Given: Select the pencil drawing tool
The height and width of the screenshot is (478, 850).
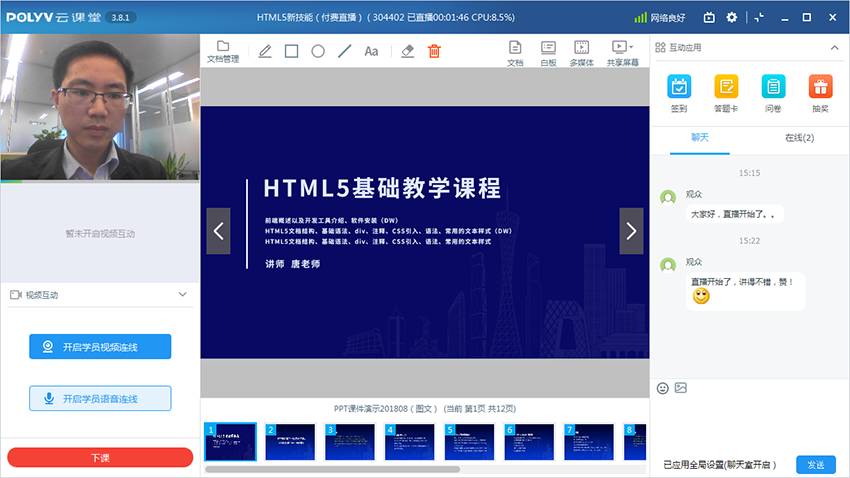Looking at the screenshot, I should pyautogui.click(x=265, y=51).
